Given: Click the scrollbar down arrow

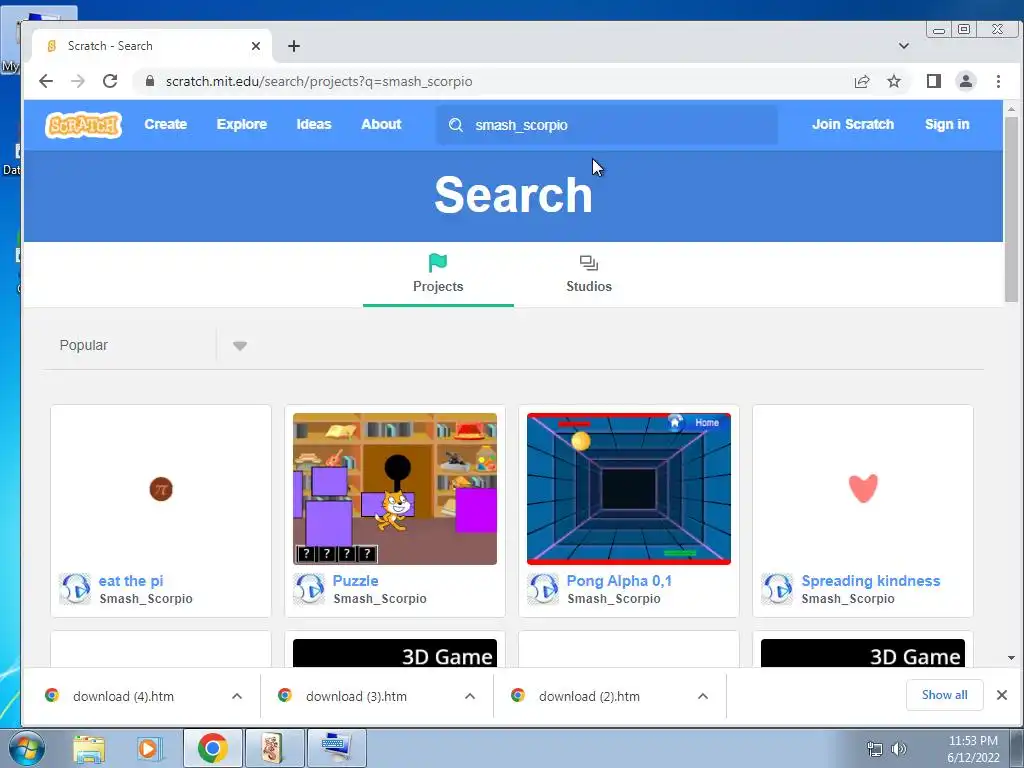Looking at the screenshot, I should click(x=1011, y=658).
